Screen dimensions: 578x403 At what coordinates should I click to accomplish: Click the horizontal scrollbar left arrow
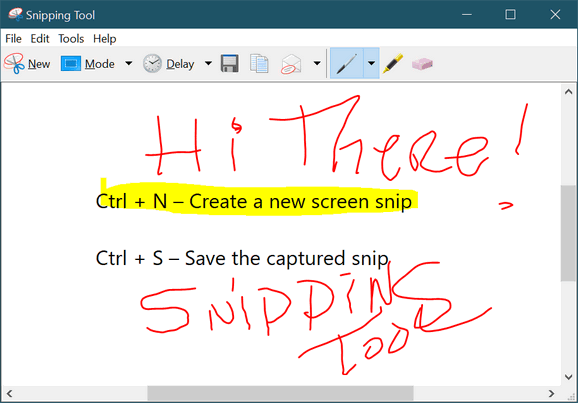coord(10,393)
